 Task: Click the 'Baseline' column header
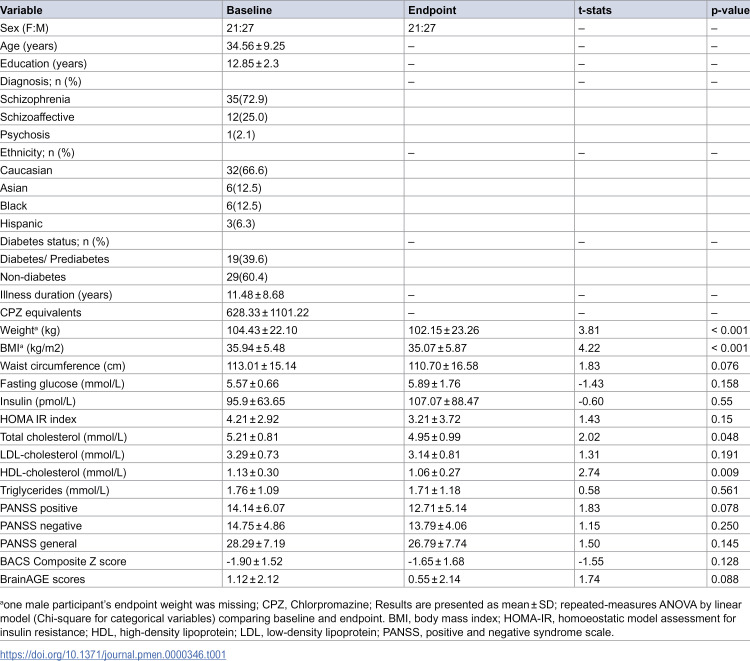tap(249, 10)
